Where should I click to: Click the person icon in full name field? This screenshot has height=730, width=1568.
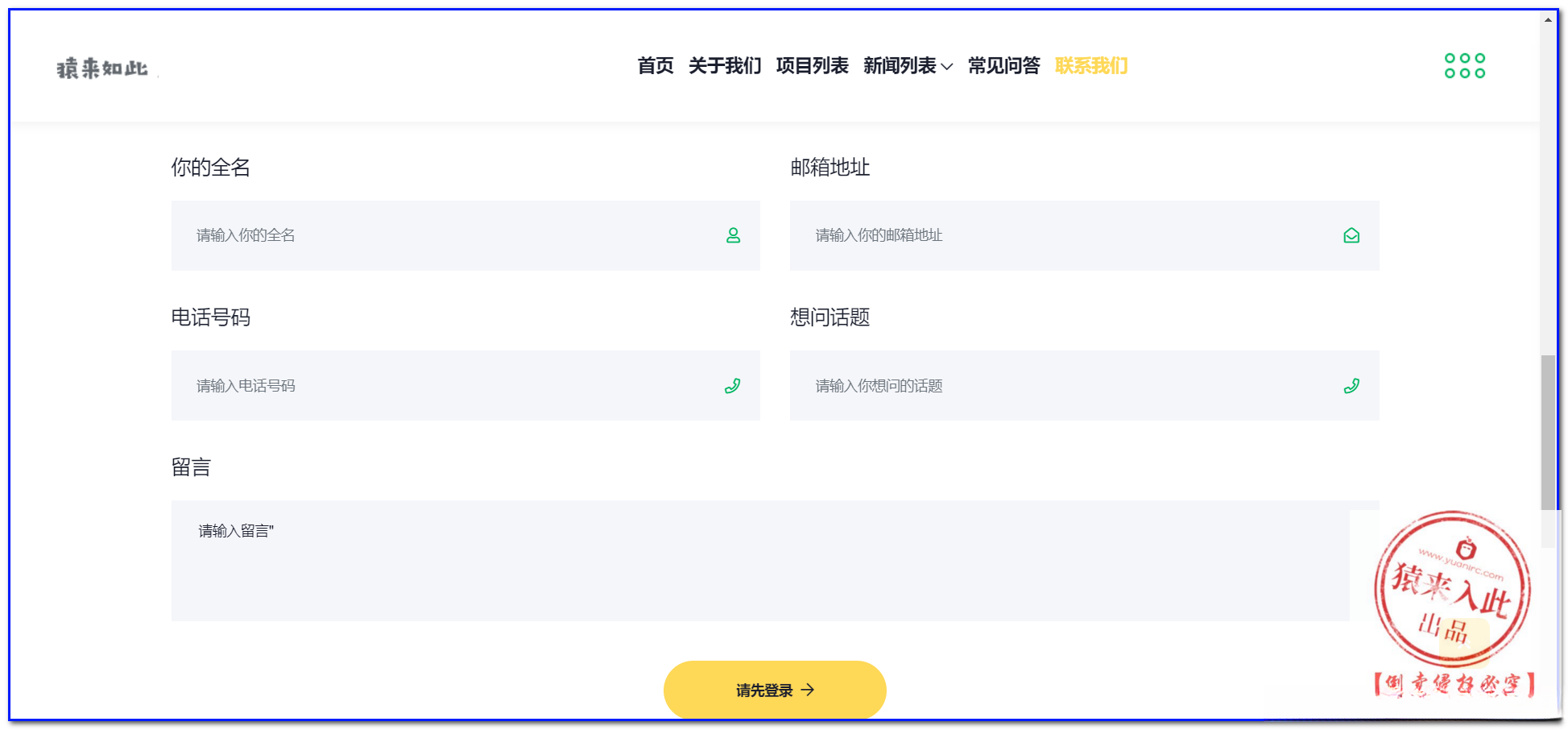(x=733, y=235)
